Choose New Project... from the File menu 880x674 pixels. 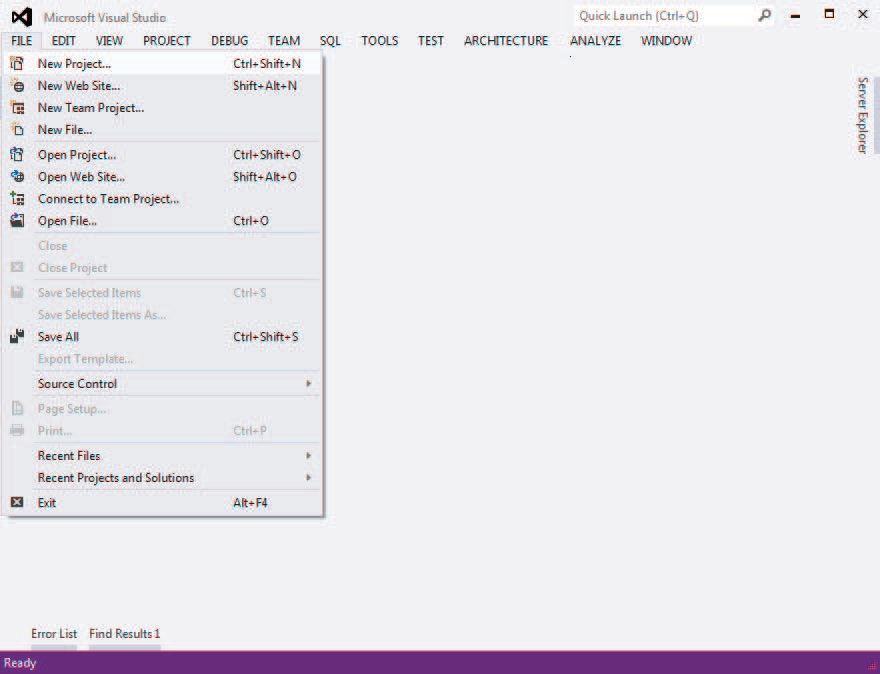[x=163, y=64]
